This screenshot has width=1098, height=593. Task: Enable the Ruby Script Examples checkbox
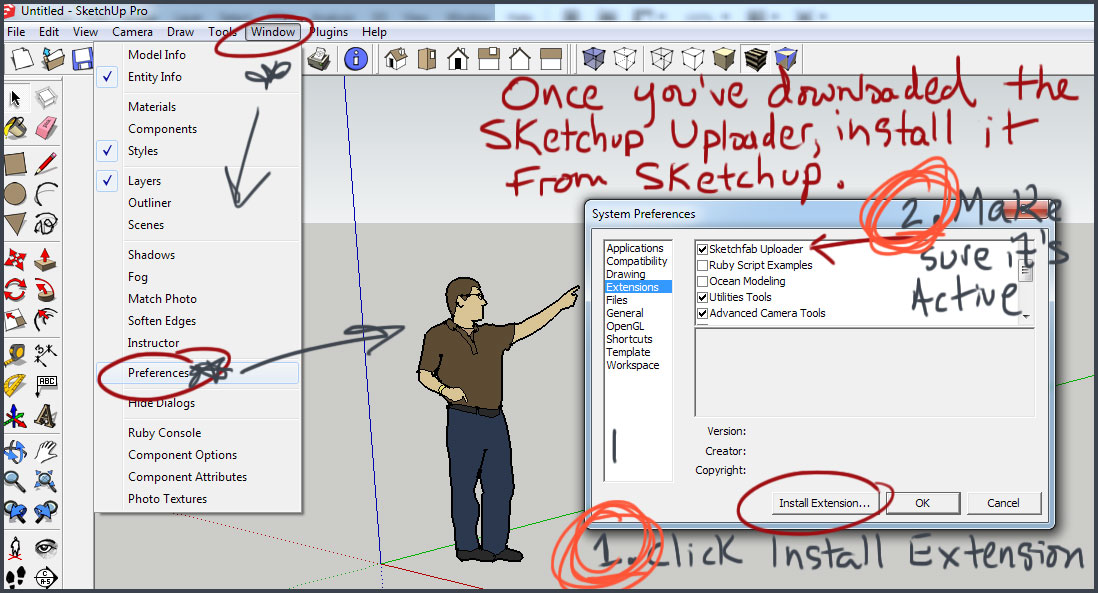point(703,265)
